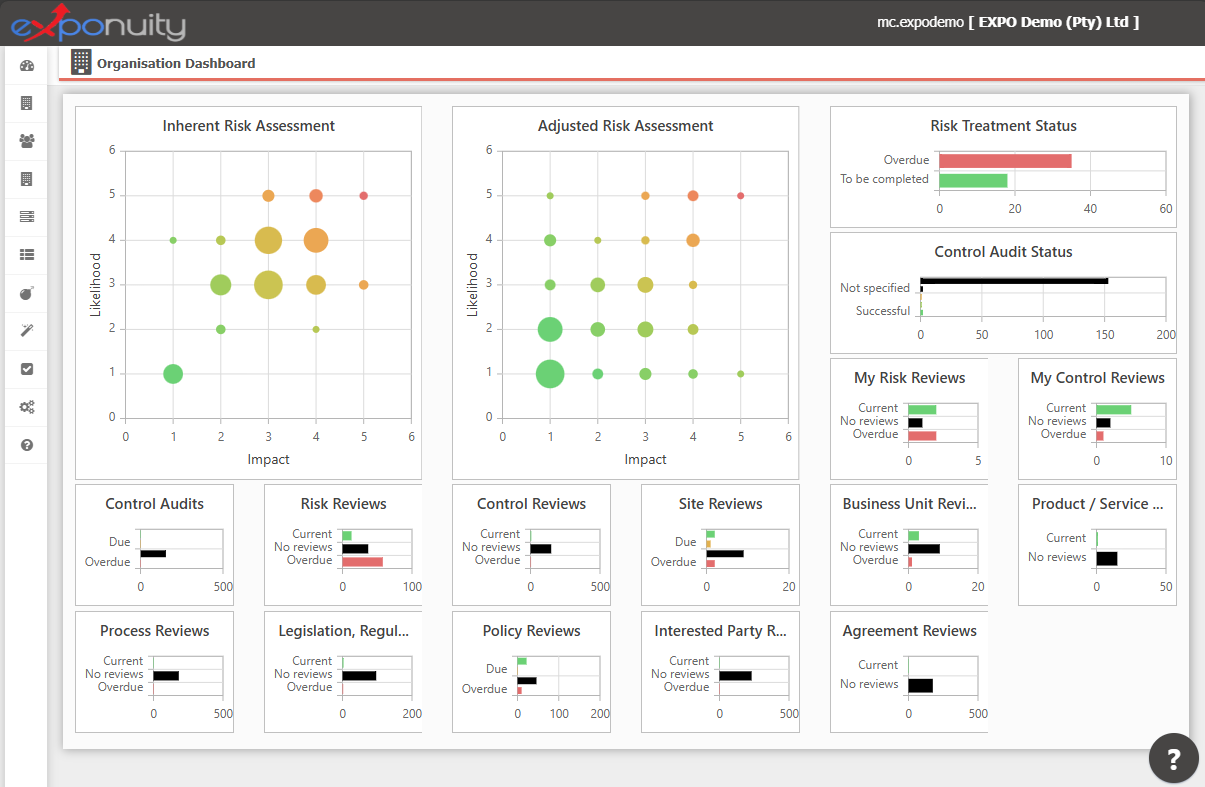Open the server stack icon in sidebar
Screen dimensions: 1205x787
click(x=27, y=217)
